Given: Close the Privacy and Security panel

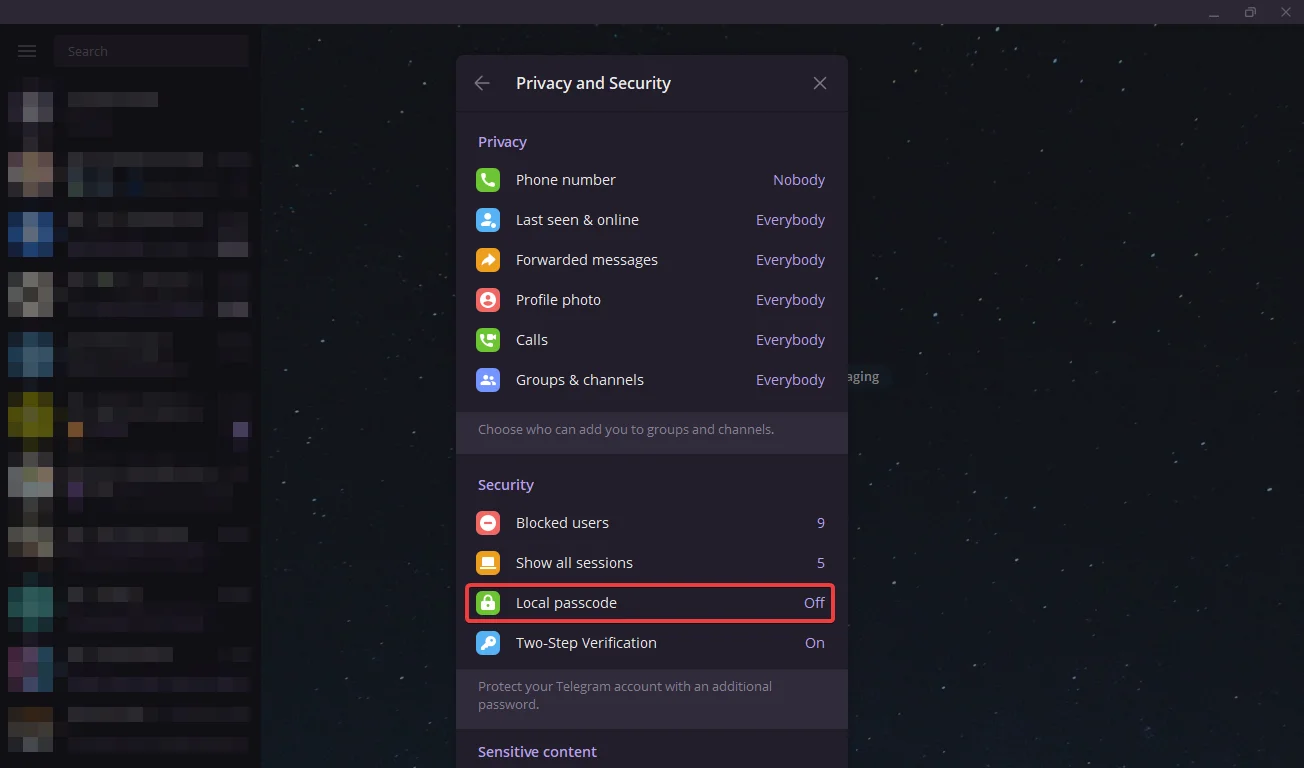Looking at the screenshot, I should [x=820, y=83].
